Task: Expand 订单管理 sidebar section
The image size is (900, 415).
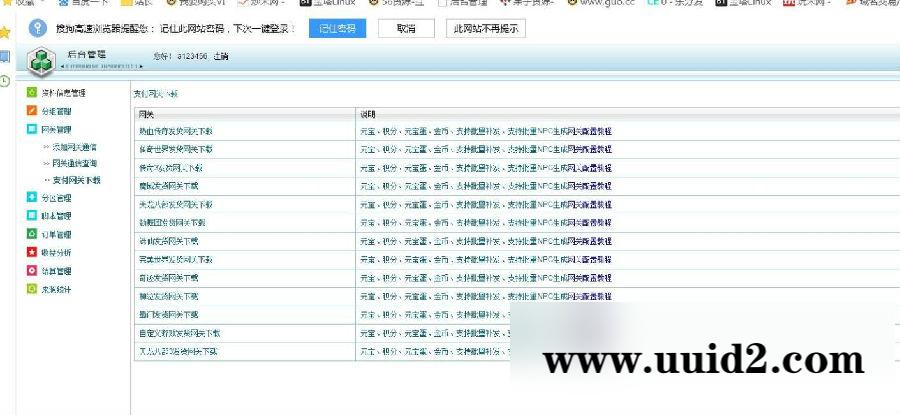Action: [56, 235]
